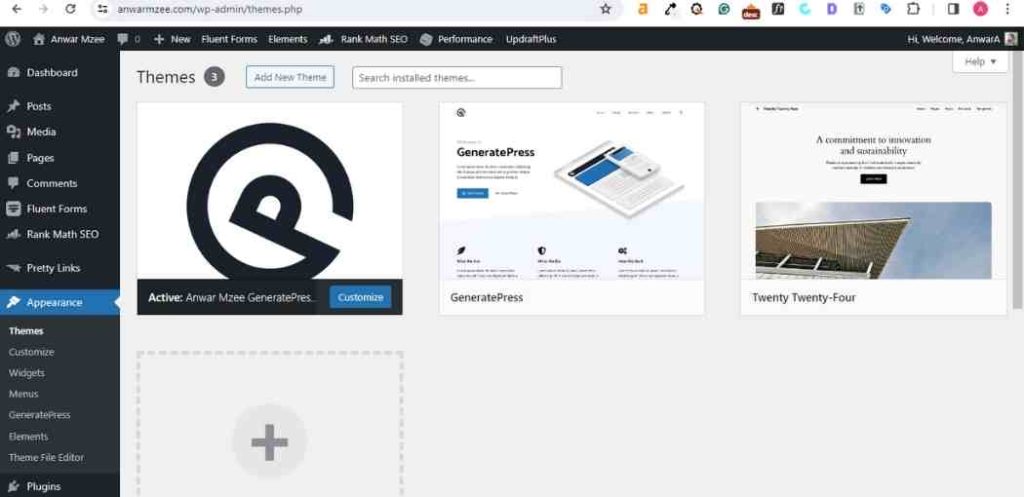Focus the Search installed themes field

click(x=457, y=78)
